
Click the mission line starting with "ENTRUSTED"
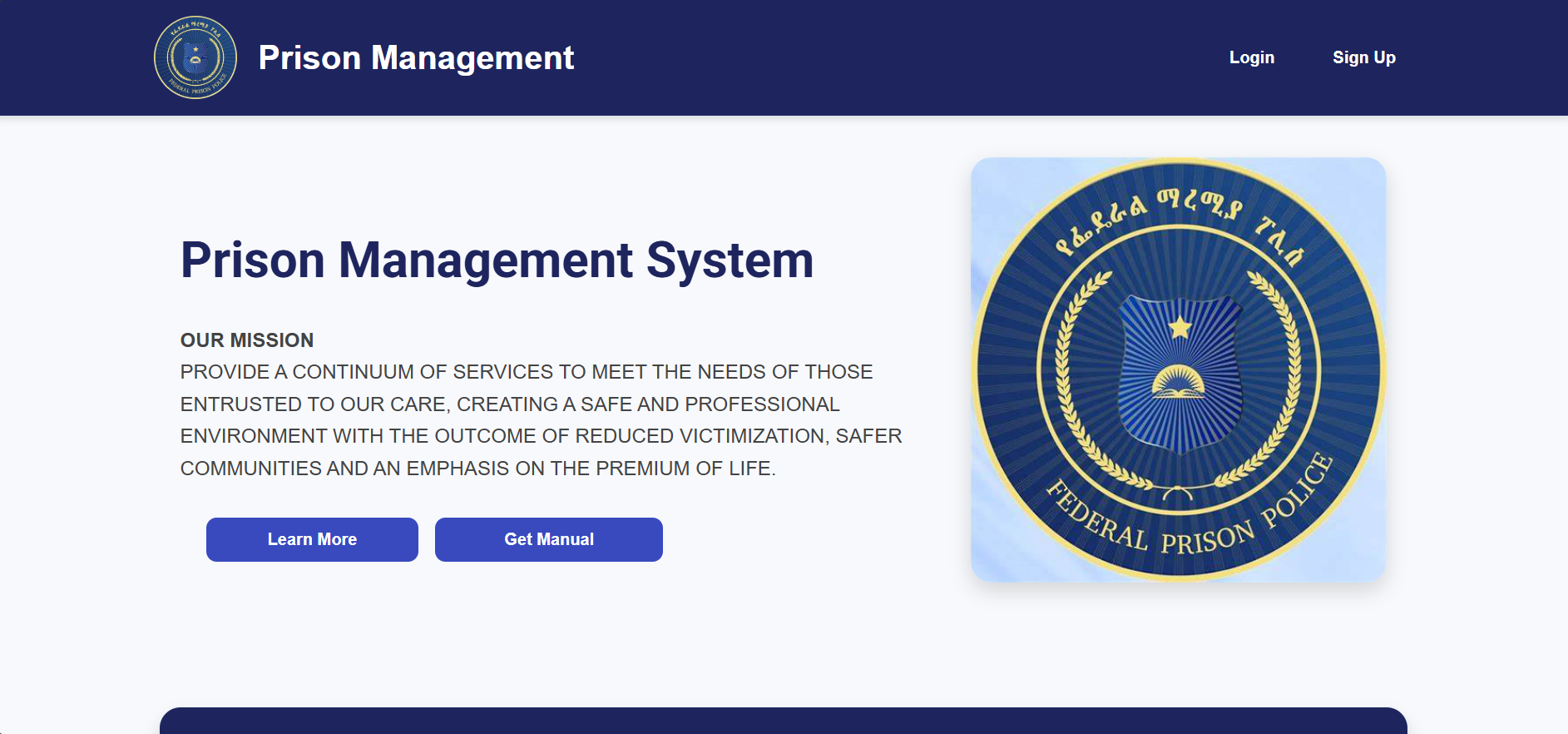tap(509, 404)
